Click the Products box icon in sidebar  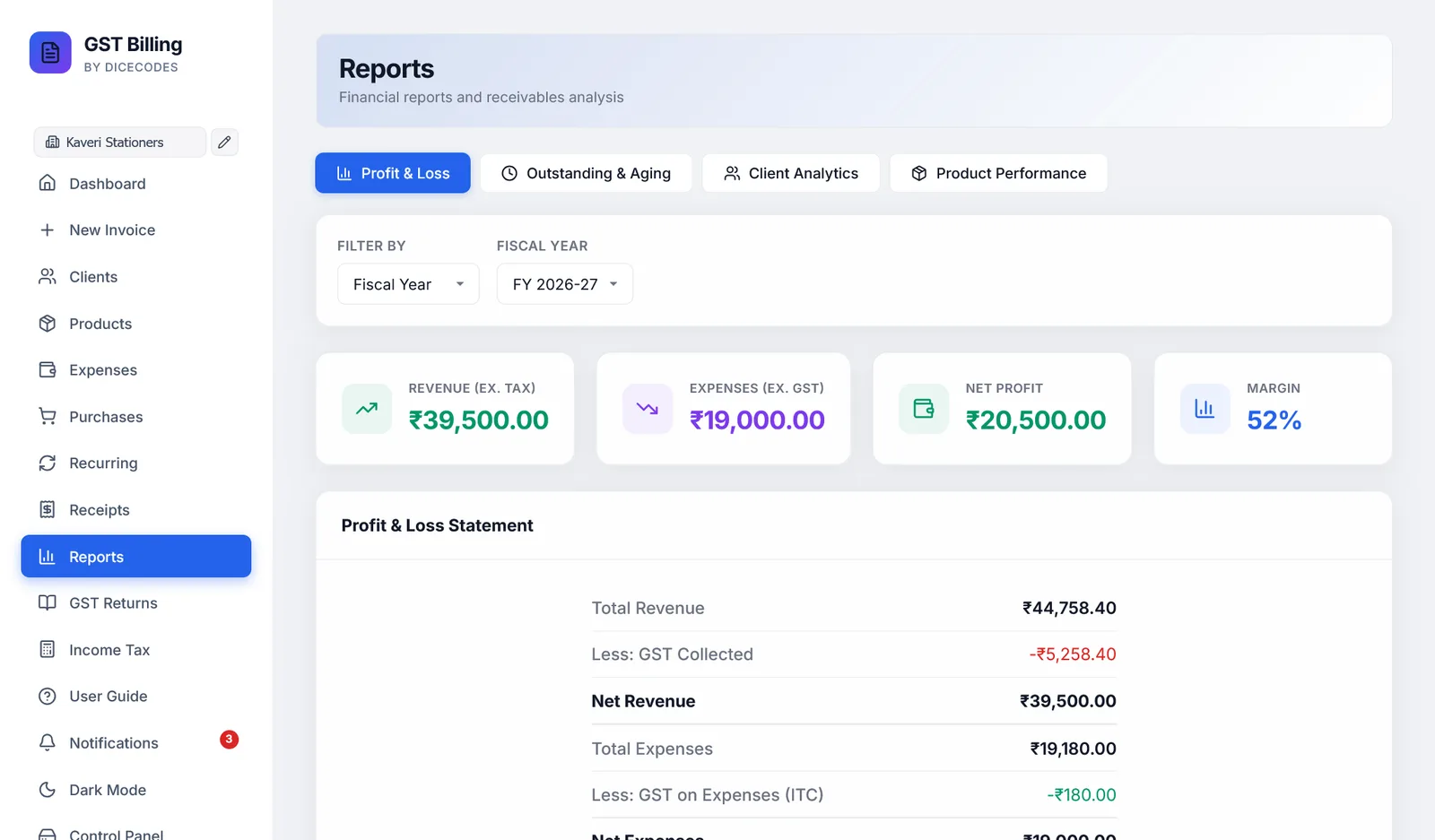pos(48,323)
